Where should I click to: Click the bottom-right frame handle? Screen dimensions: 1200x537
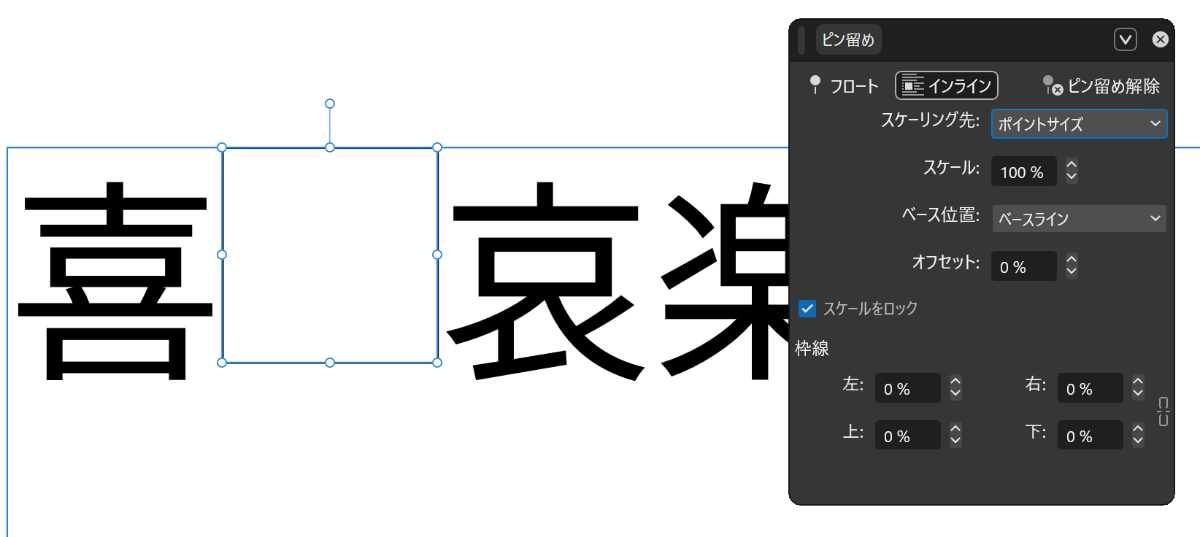(x=437, y=362)
